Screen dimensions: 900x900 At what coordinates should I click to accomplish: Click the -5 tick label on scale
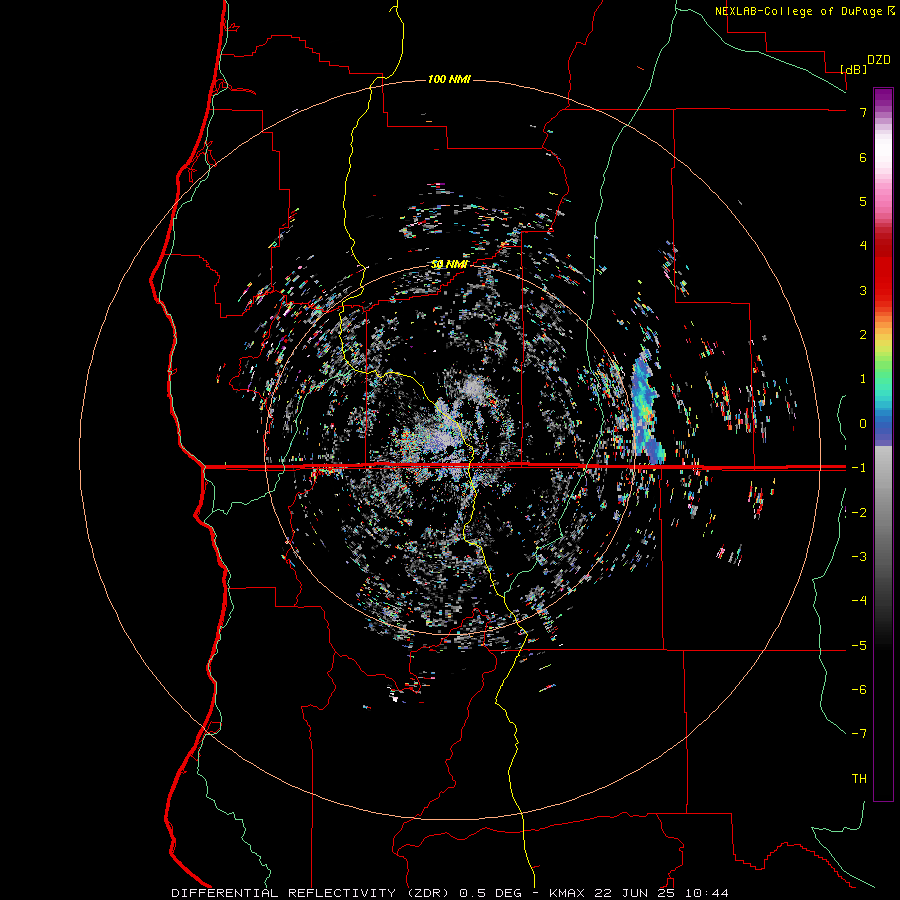point(859,646)
